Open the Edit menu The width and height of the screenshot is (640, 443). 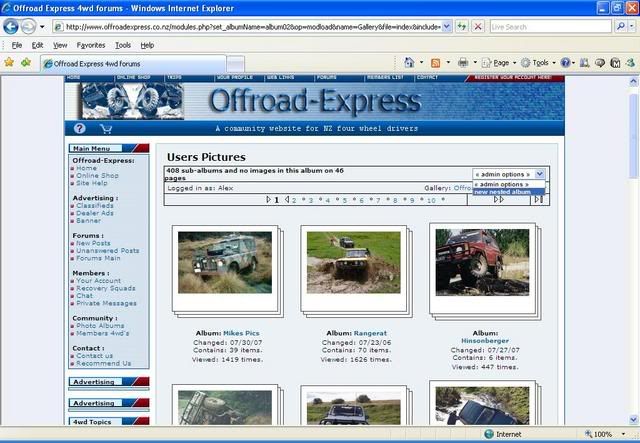tap(37, 45)
